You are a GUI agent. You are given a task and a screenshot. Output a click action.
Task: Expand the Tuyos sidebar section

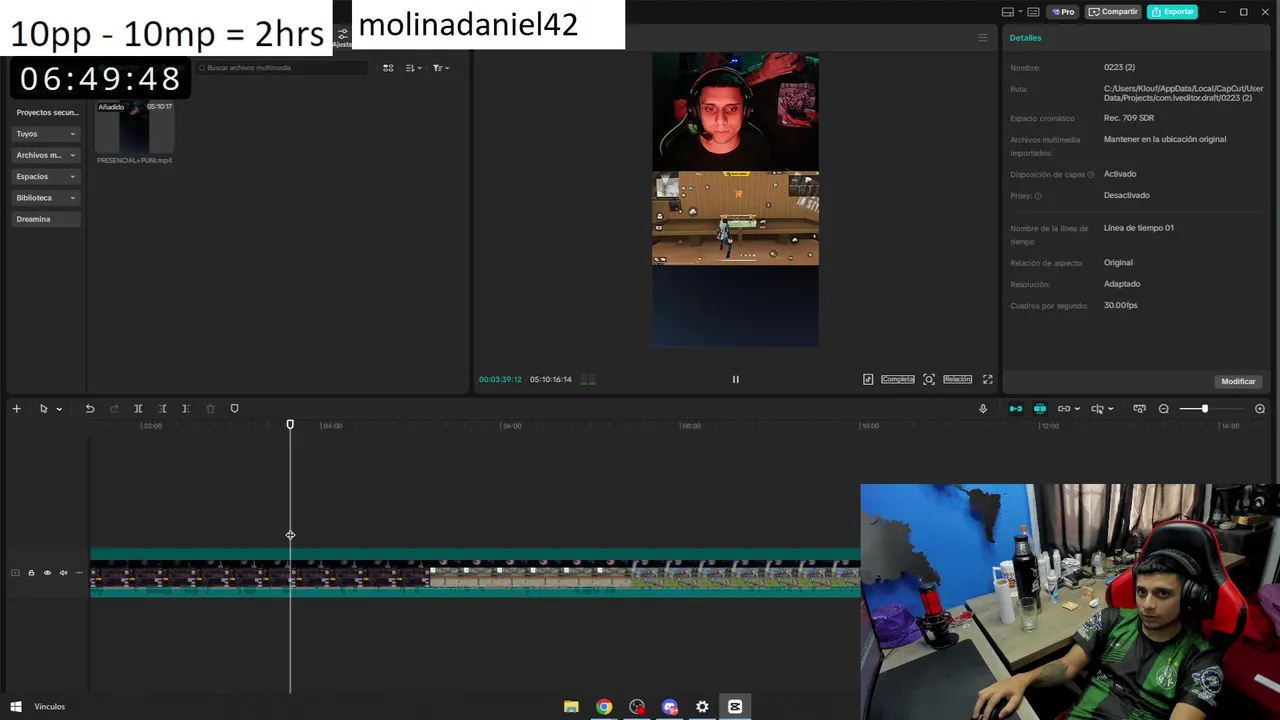pos(47,134)
